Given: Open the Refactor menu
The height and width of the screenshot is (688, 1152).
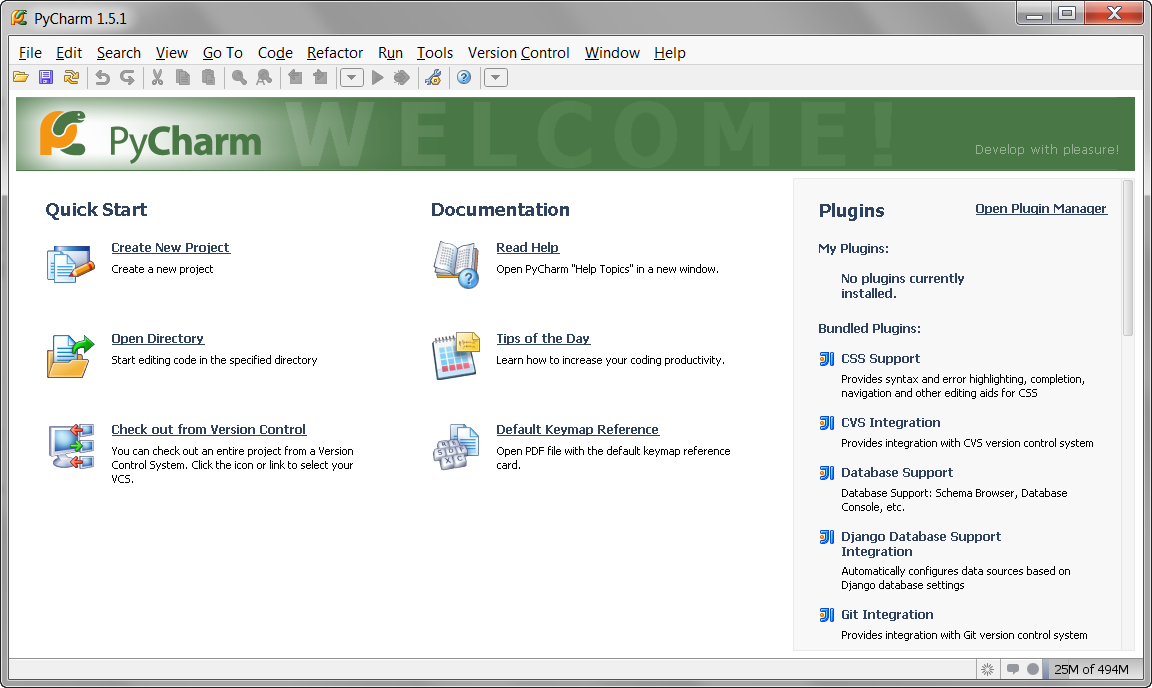Looking at the screenshot, I should click(335, 53).
